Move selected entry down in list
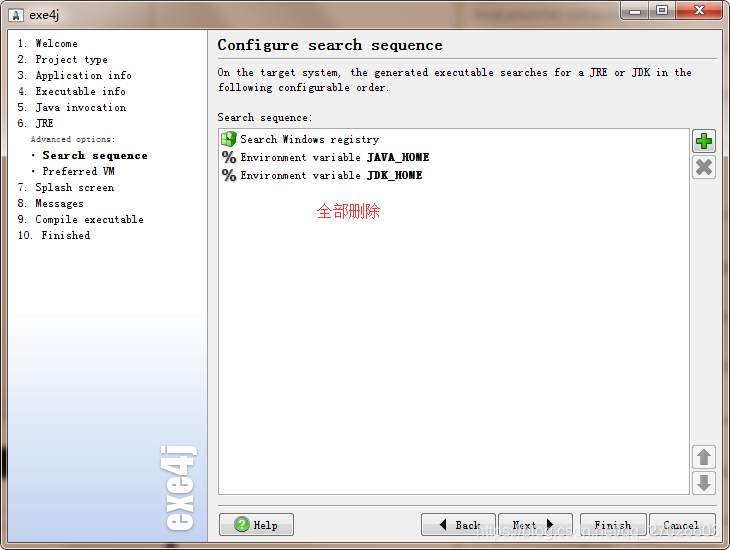 coord(703,482)
